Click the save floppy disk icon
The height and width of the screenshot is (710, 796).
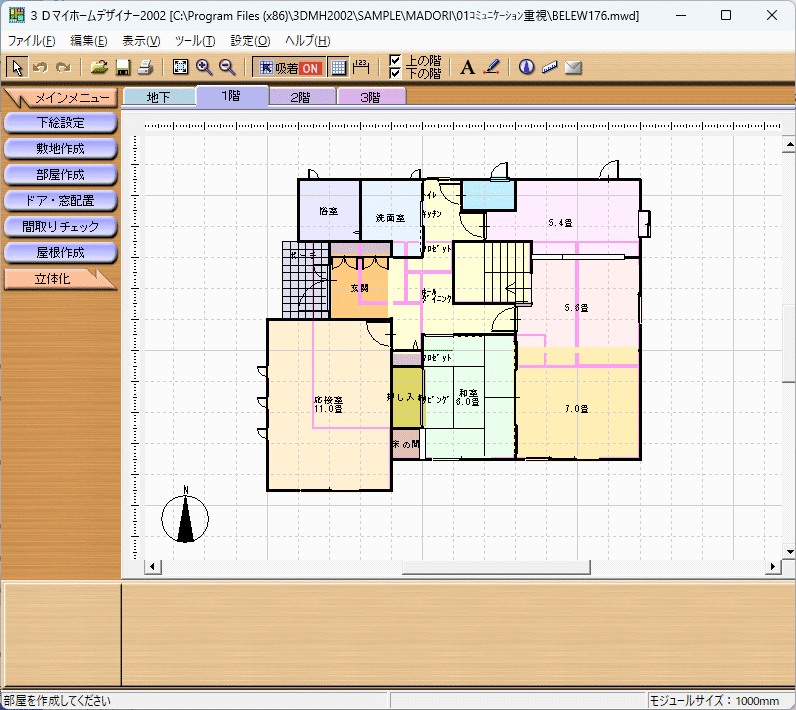click(122, 67)
